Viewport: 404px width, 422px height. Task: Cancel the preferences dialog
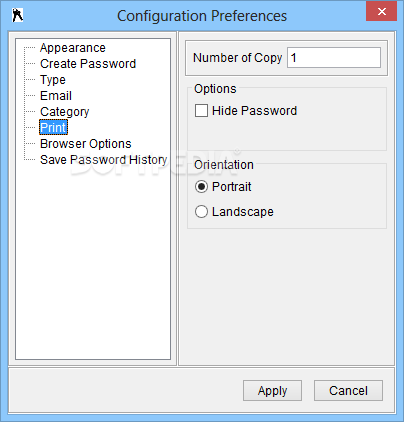(348, 390)
